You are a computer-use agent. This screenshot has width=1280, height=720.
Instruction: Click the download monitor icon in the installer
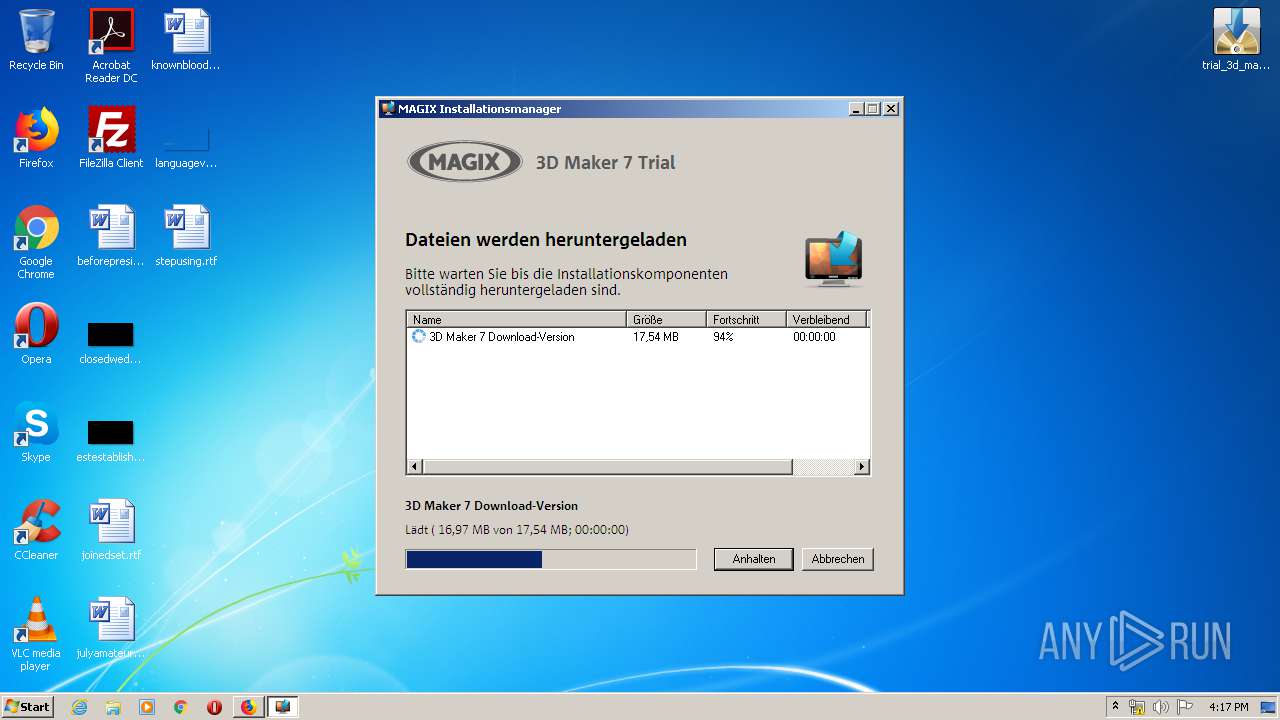(834, 259)
